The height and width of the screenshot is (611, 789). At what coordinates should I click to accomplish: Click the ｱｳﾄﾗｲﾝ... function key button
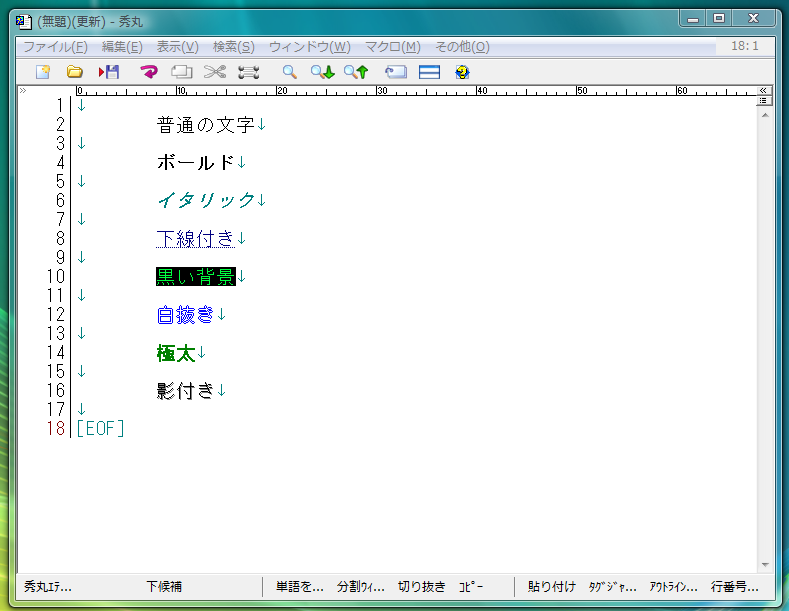673,586
